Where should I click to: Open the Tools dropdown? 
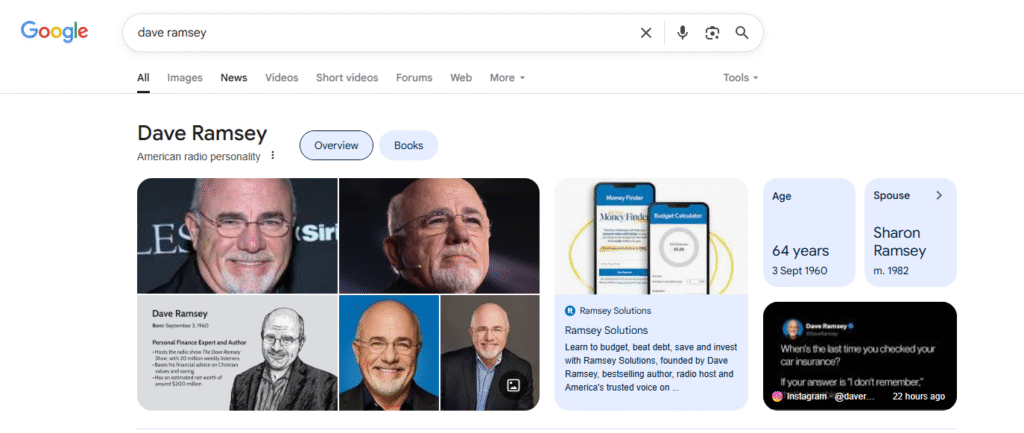tap(740, 78)
